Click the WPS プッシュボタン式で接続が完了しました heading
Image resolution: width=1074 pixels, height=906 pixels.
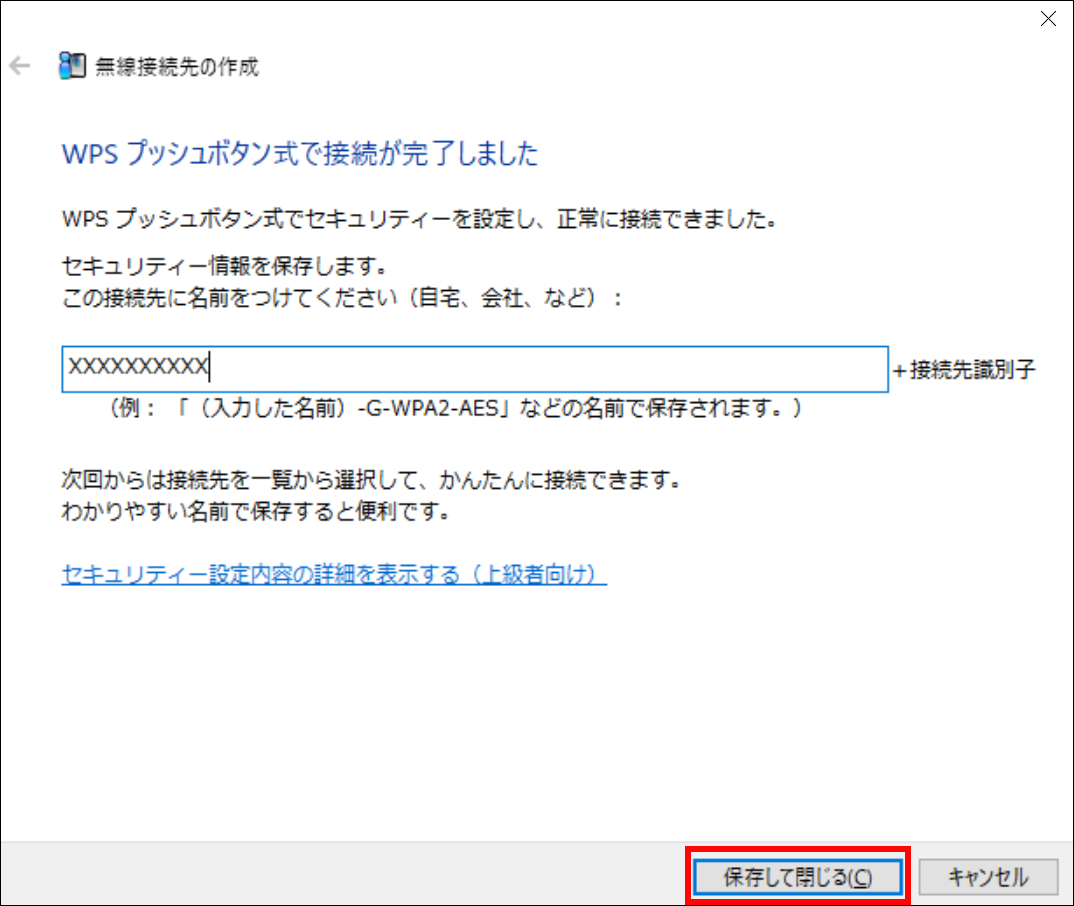300,154
